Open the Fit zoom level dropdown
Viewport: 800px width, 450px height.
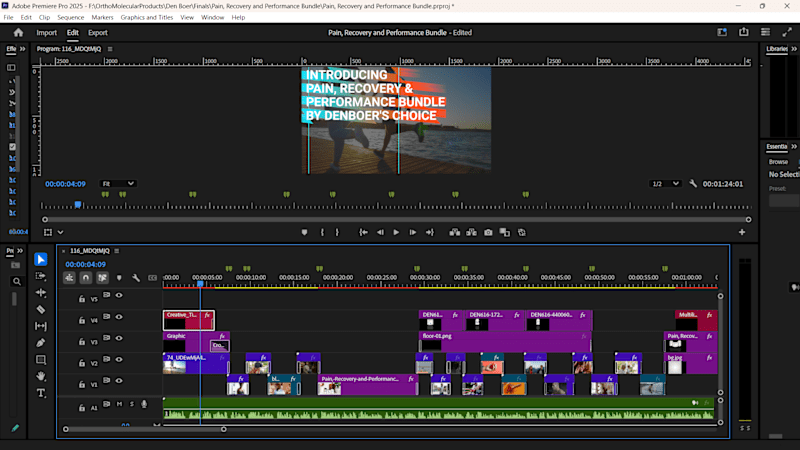[118, 184]
